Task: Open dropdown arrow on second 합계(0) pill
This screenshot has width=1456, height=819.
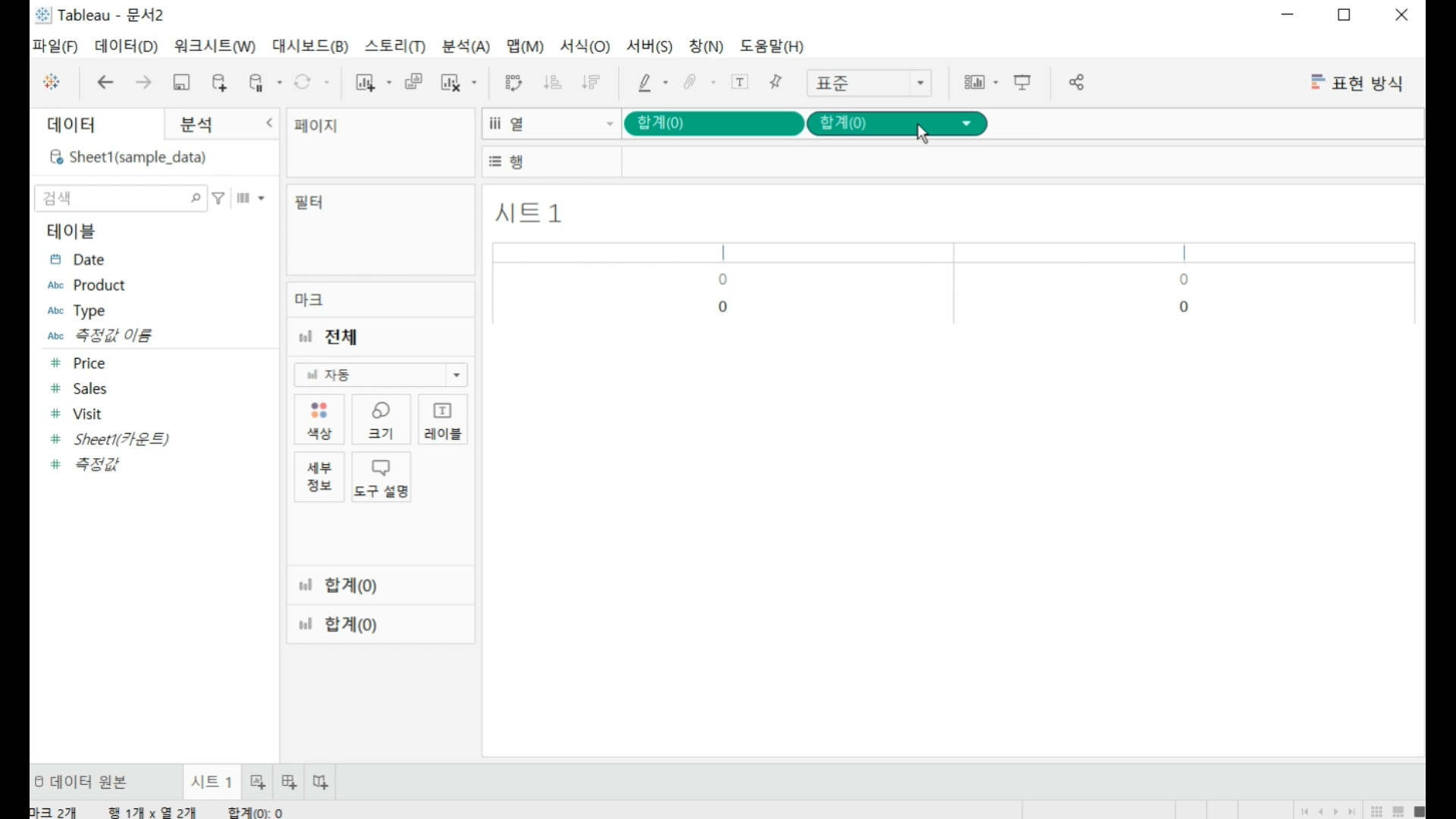Action: 967,124
